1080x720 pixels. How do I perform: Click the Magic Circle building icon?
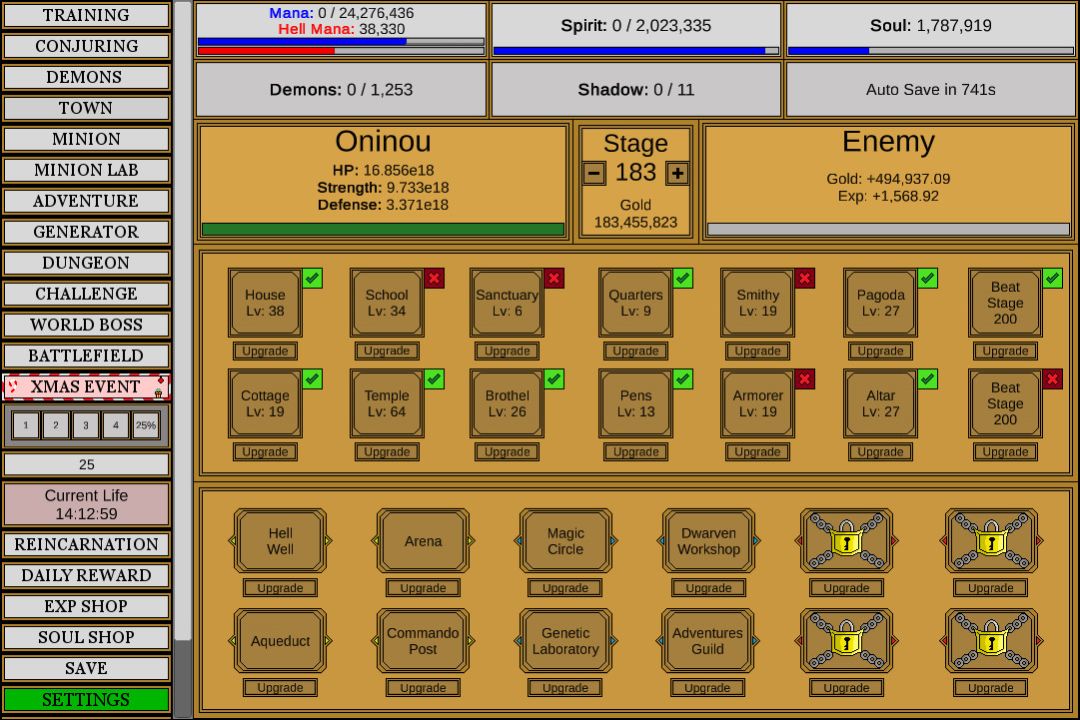(565, 541)
